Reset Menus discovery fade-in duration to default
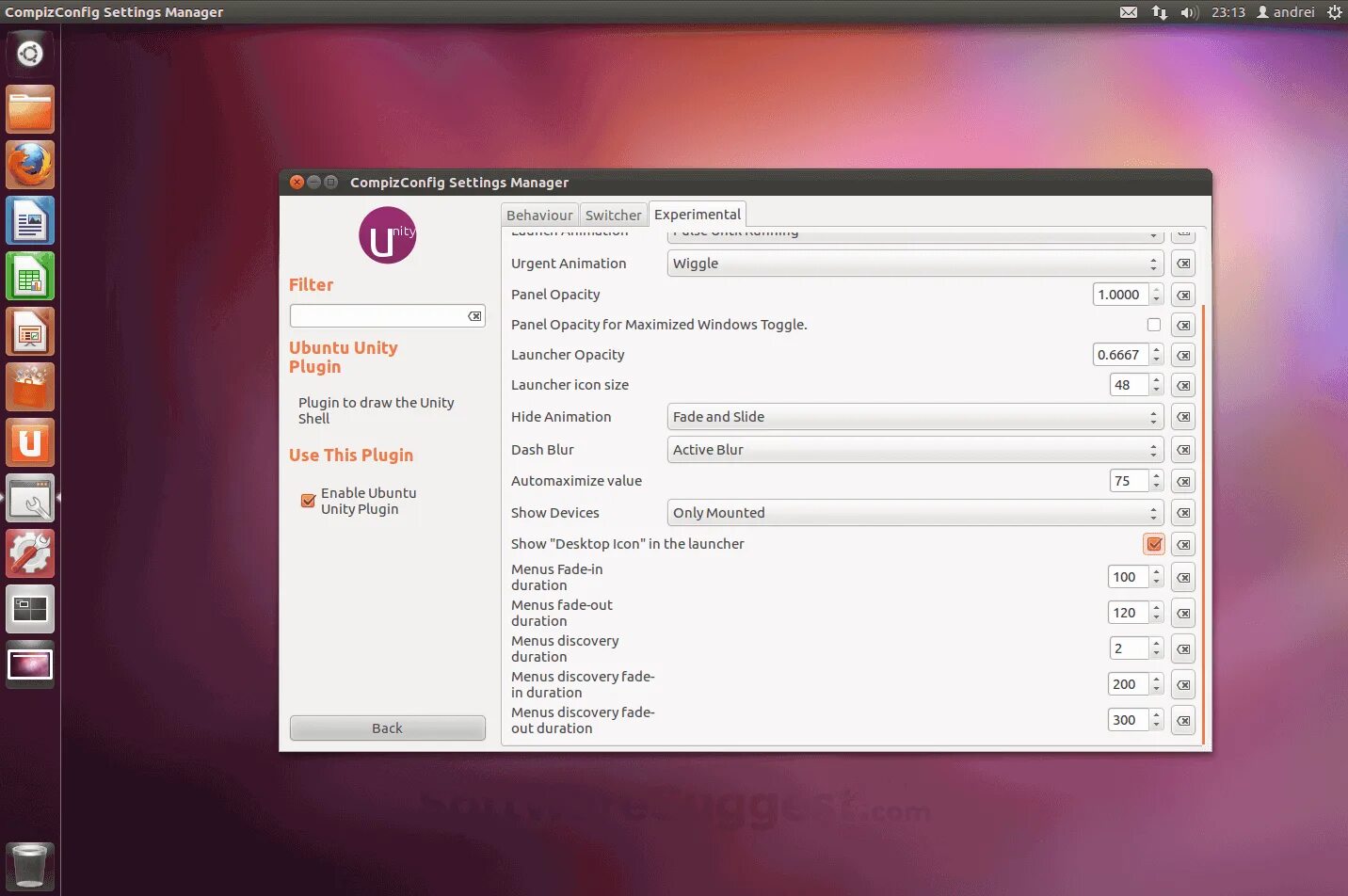1348x896 pixels. pos(1183,684)
